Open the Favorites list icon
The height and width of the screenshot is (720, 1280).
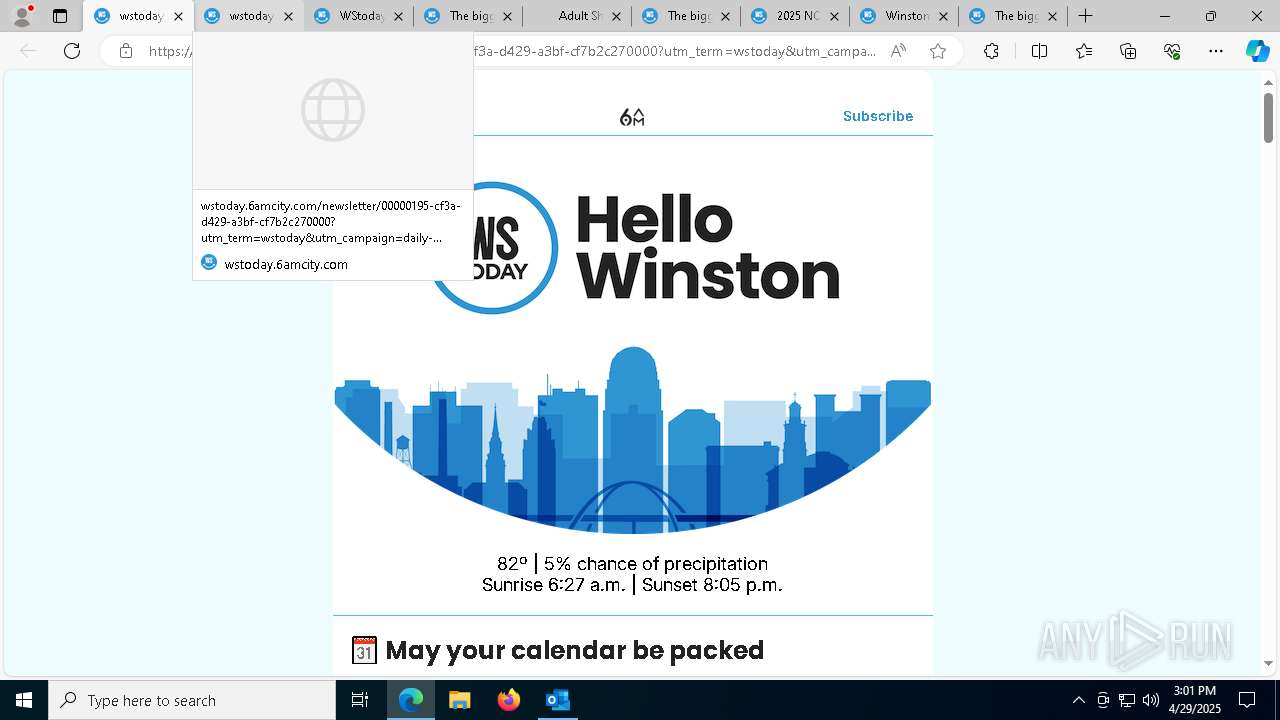pyautogui.click(x=1084, y=51)
